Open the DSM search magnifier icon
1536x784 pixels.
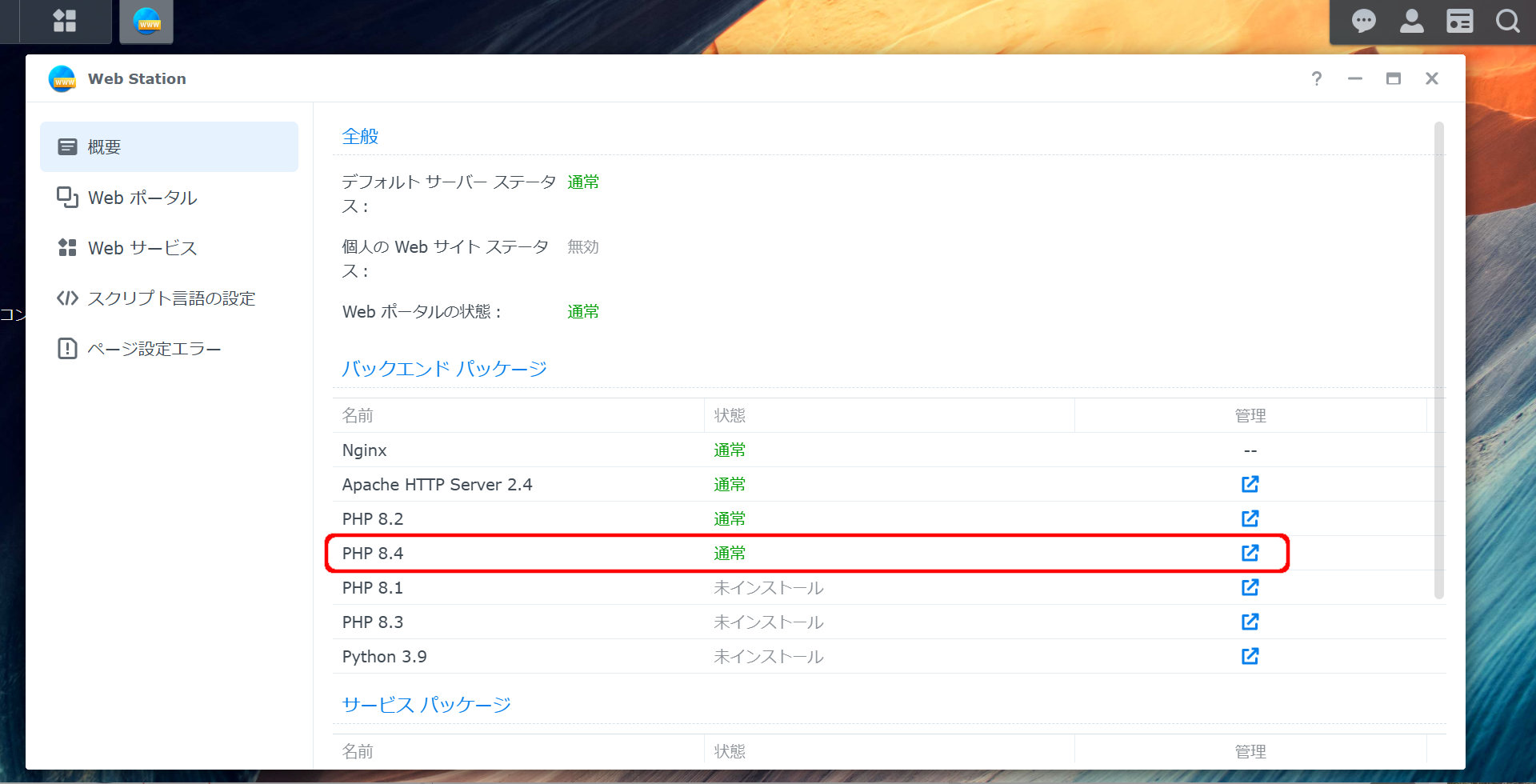pos(1507,21)
